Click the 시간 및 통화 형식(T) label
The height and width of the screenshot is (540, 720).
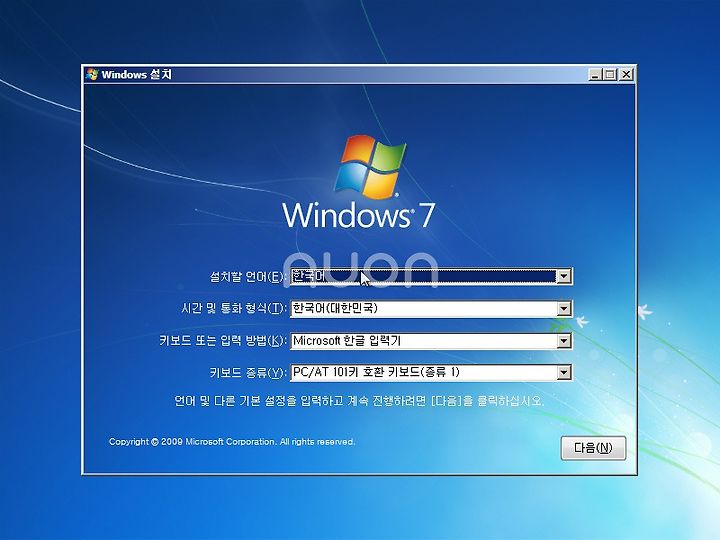pos(234,309)
